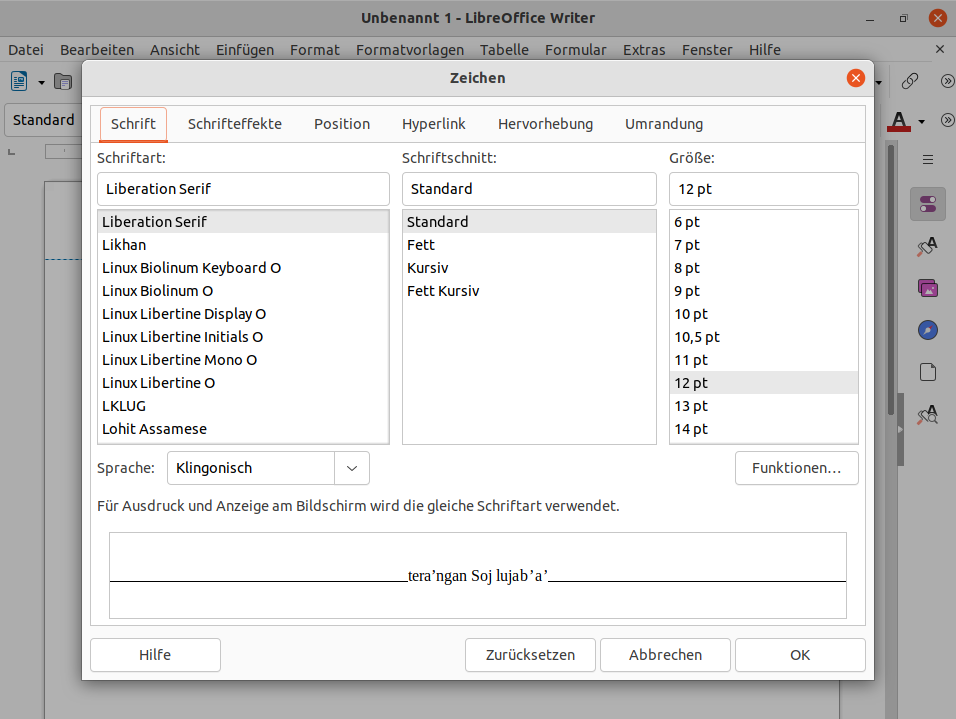The height and width of the screenshot is (719, 956).
Task: Open the sidebar settings hamburger menu
Action: tap(928, 160)
